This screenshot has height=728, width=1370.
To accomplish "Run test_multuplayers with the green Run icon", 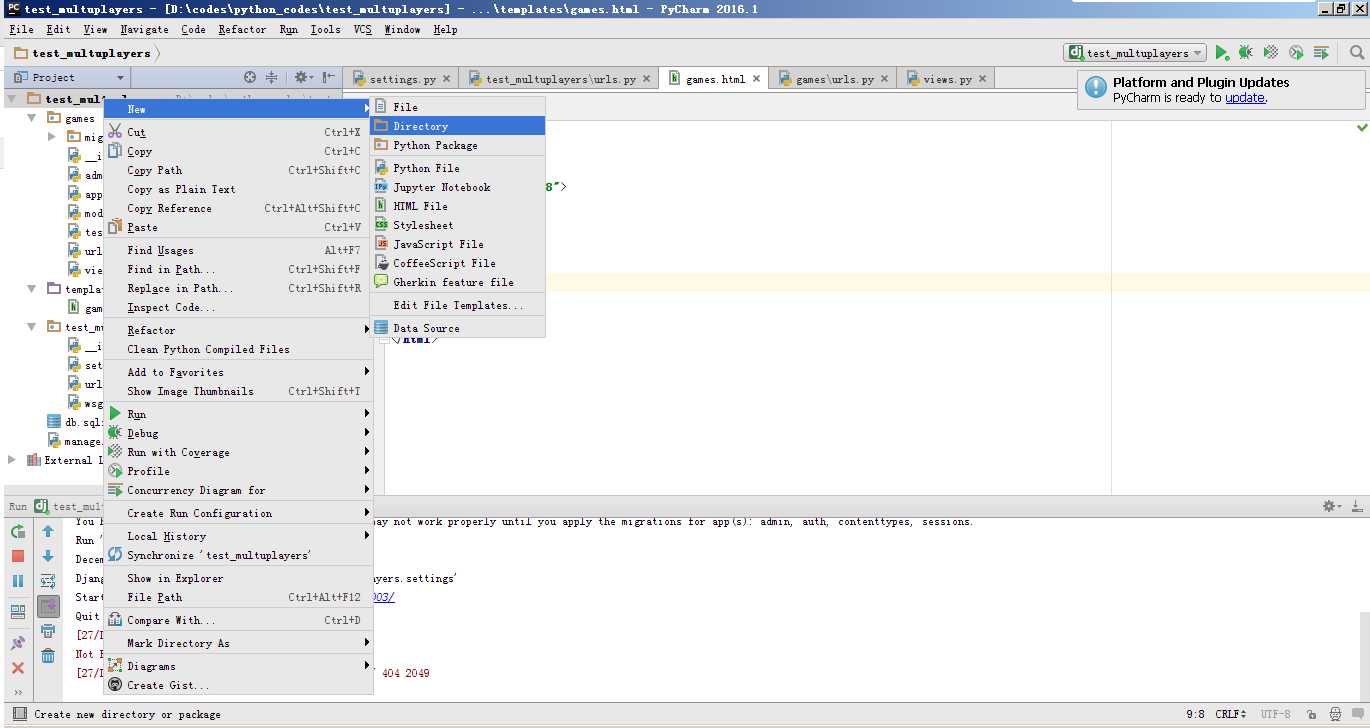I will [x=1221, y=53].
